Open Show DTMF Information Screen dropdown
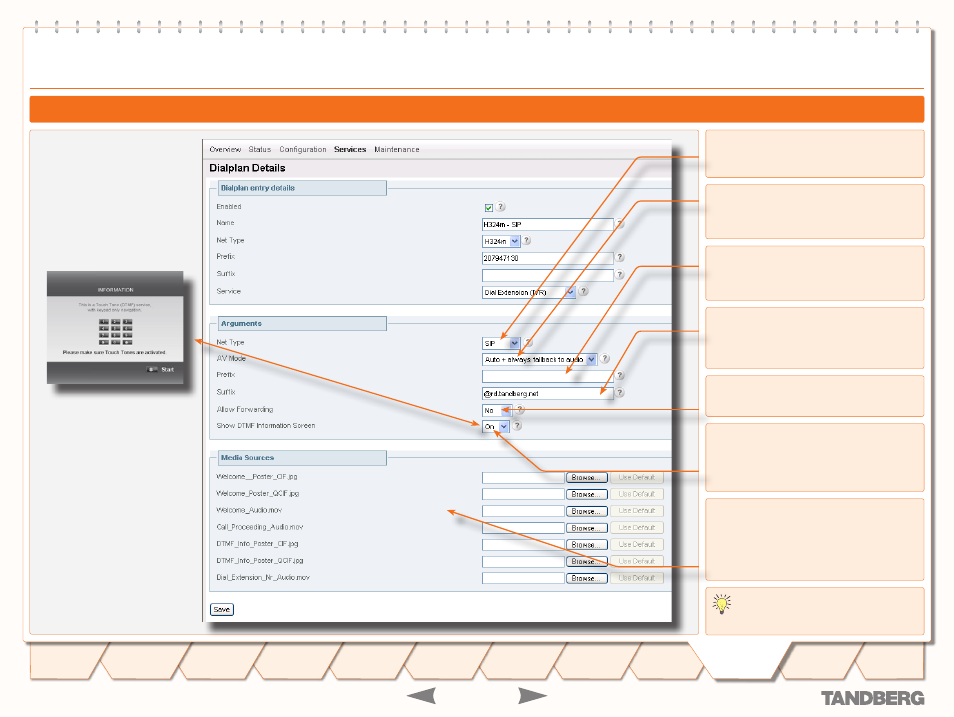 495,427
